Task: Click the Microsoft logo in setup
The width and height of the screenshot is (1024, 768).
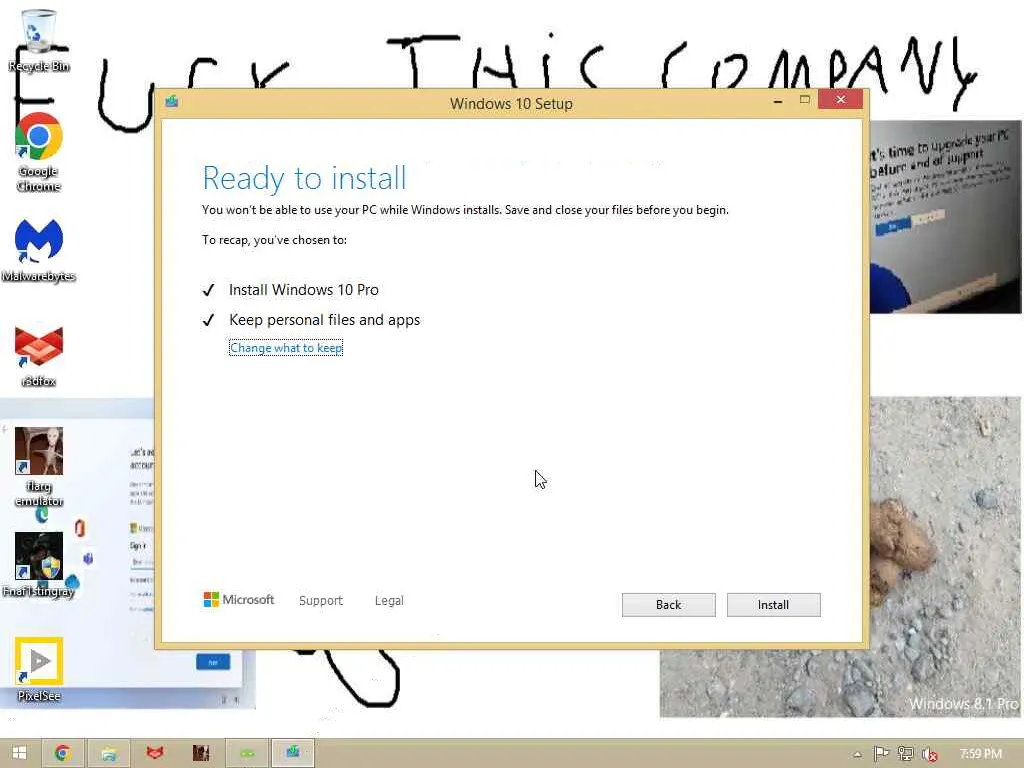Action: 239,600
